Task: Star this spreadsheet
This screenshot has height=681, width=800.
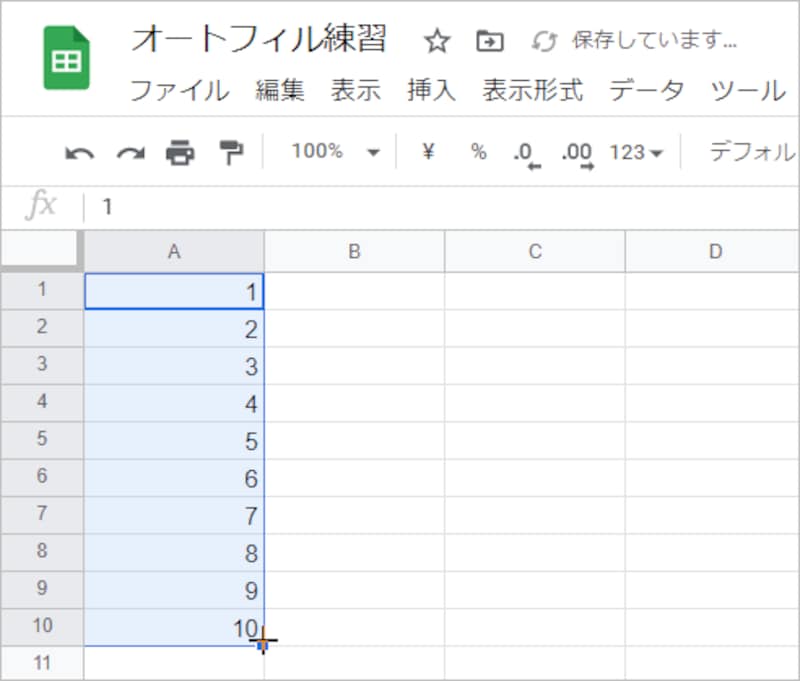Action: pos(436,41)
